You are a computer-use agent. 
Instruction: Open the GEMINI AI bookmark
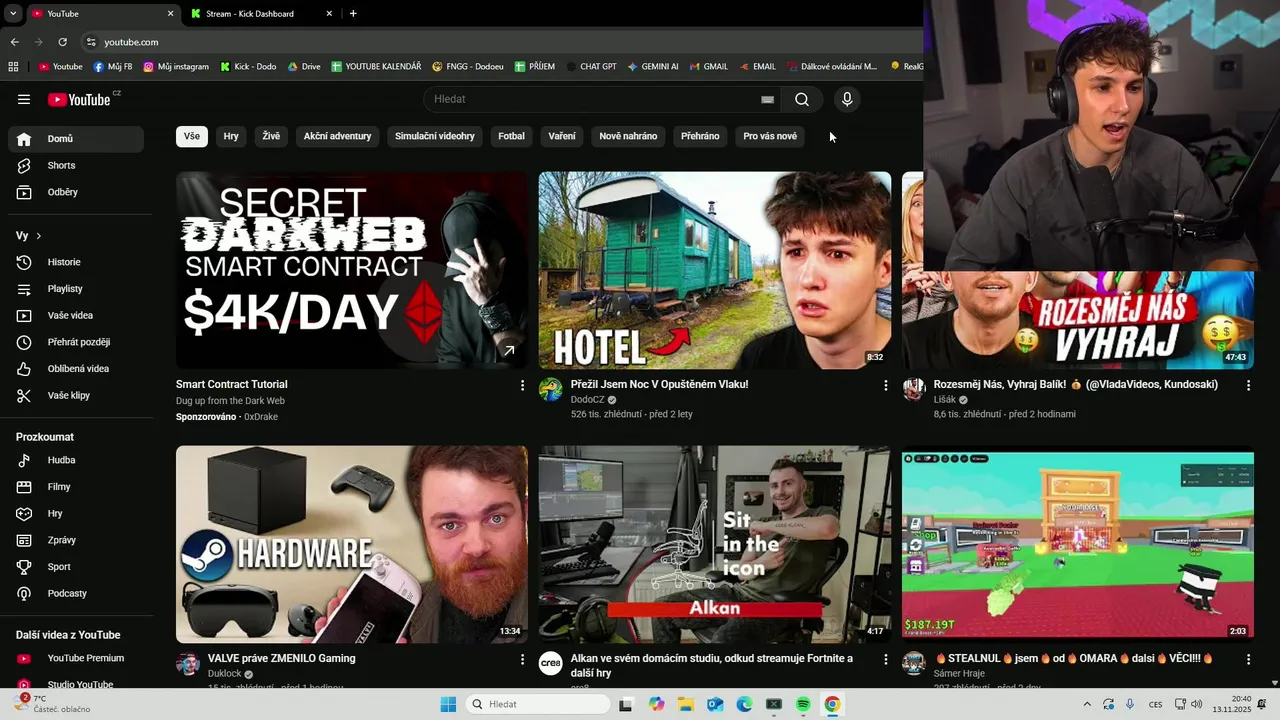click(x=653, y=67)
